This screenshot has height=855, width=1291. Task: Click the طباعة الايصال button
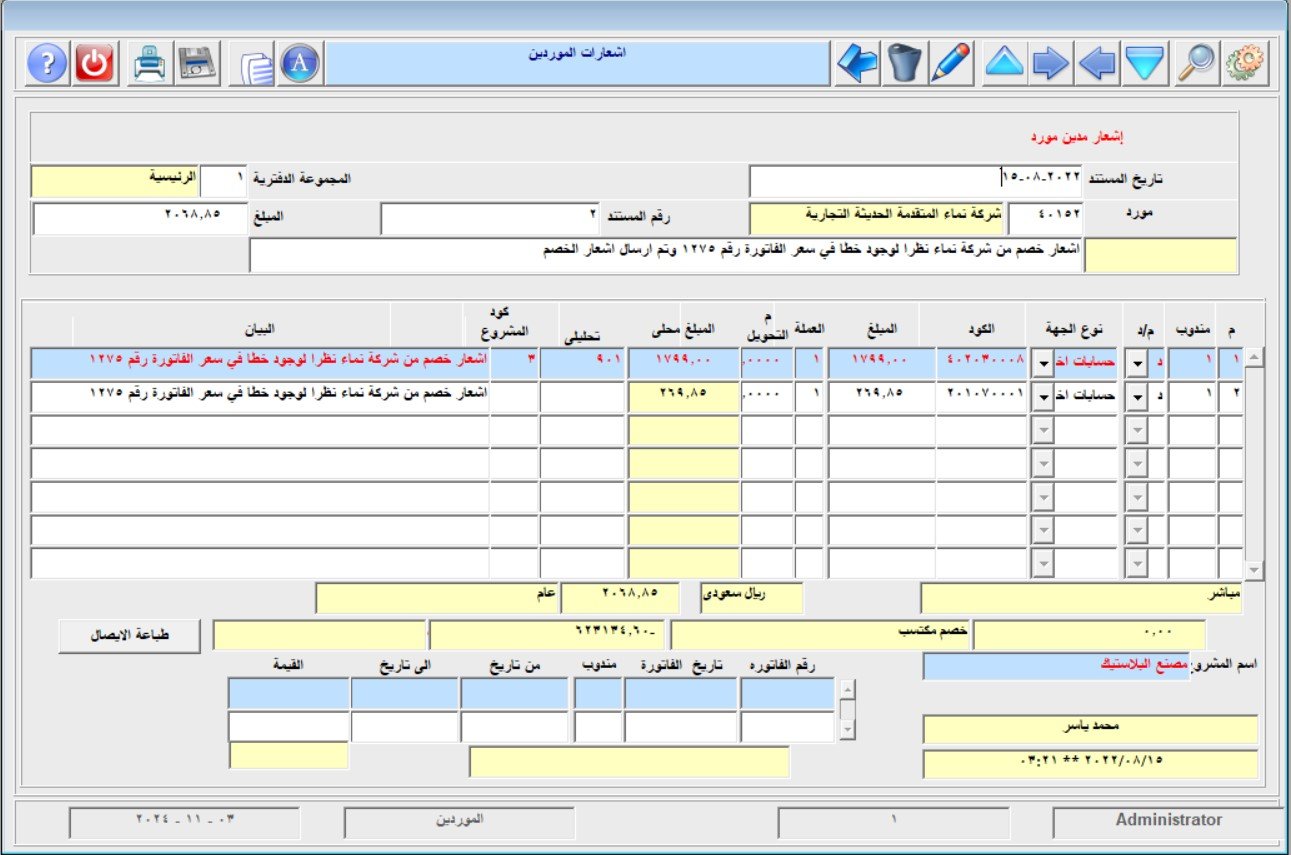click(x=129, y=636)
